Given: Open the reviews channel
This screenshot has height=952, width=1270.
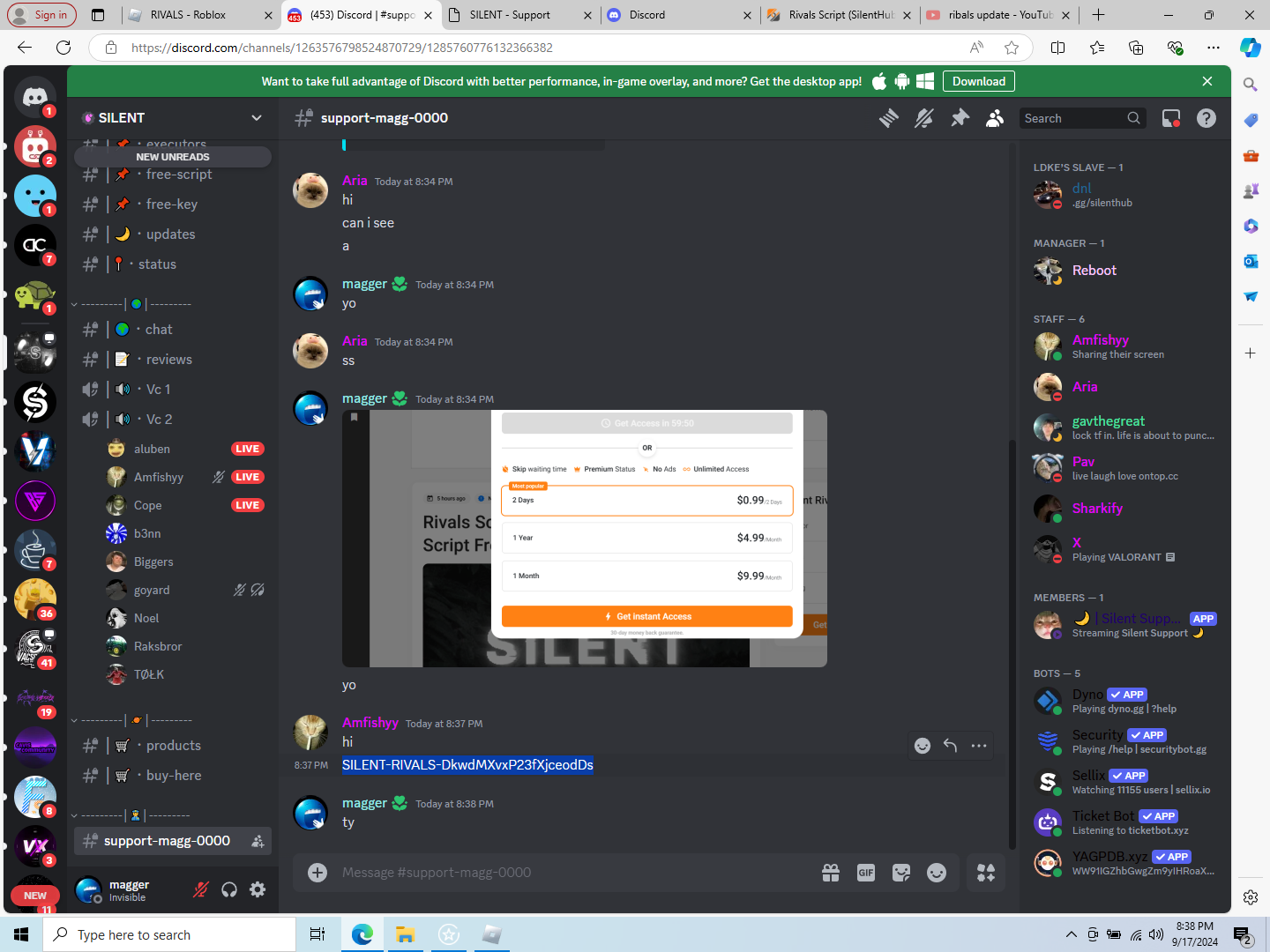Looking at the screenshot, I should coord(173,360).
